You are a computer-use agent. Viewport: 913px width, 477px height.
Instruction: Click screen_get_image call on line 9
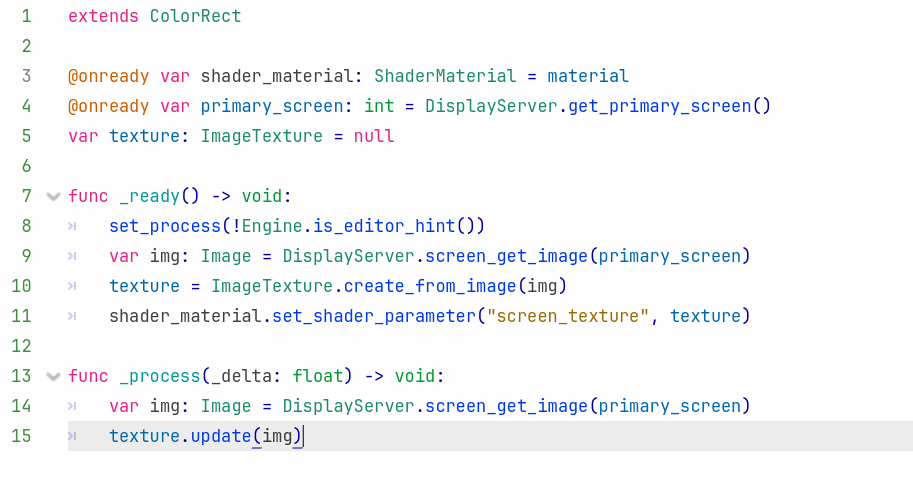506,256
